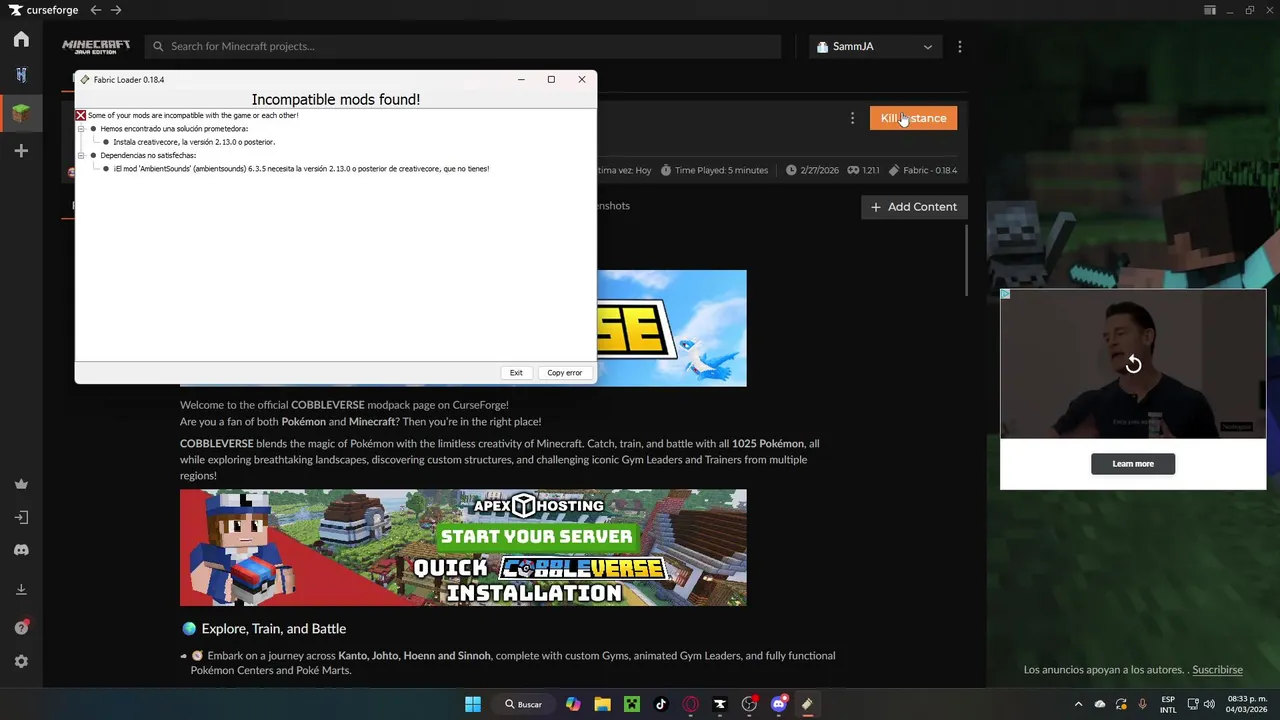
Task: Click the Cobbleverse banner image
Action: 671,328
